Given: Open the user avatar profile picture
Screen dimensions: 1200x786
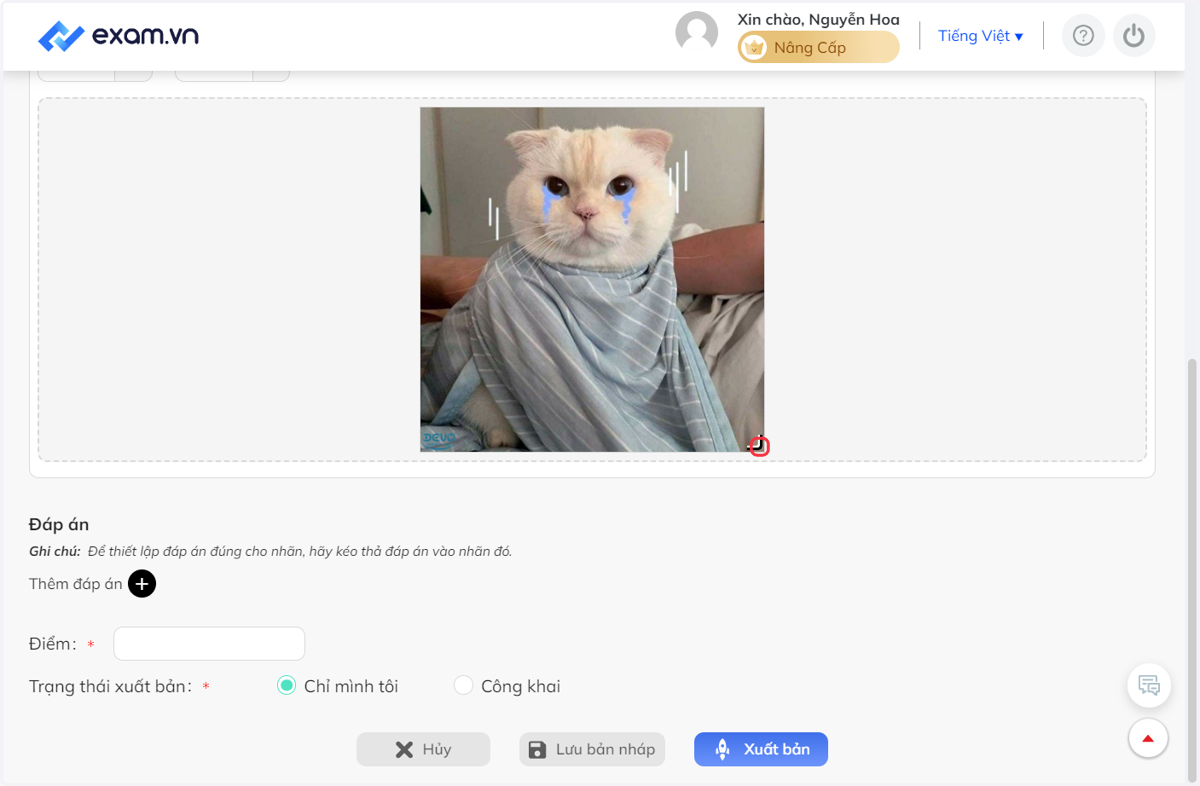Looking at the screenshot, I should tap(697, 33).
